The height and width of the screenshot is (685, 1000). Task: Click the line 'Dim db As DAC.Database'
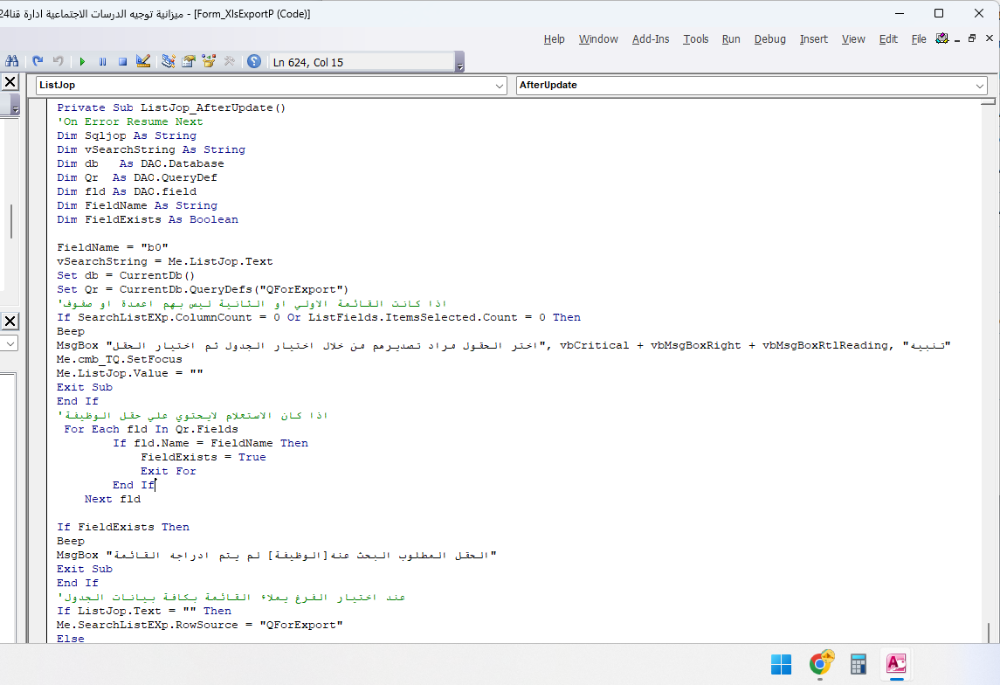click(x=140, y=164)
